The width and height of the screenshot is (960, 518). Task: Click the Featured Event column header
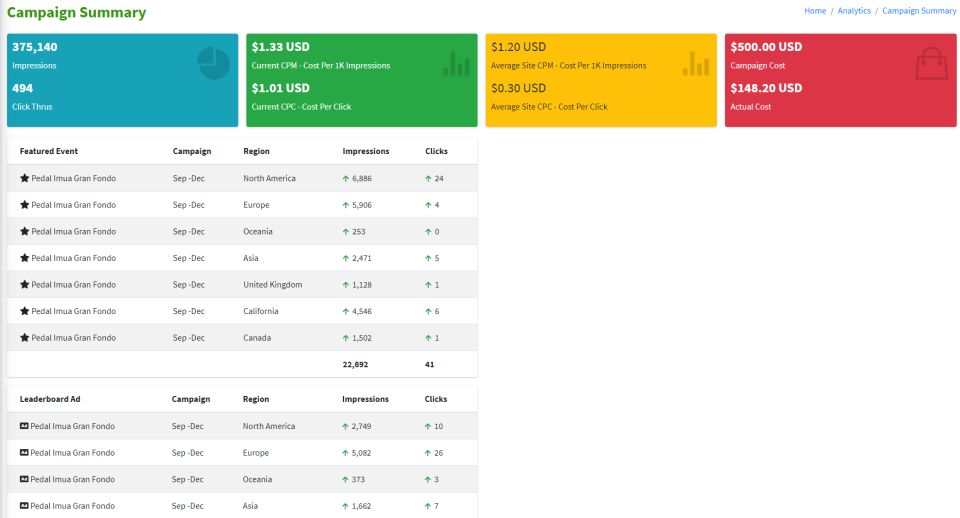[x=50, y=152]
